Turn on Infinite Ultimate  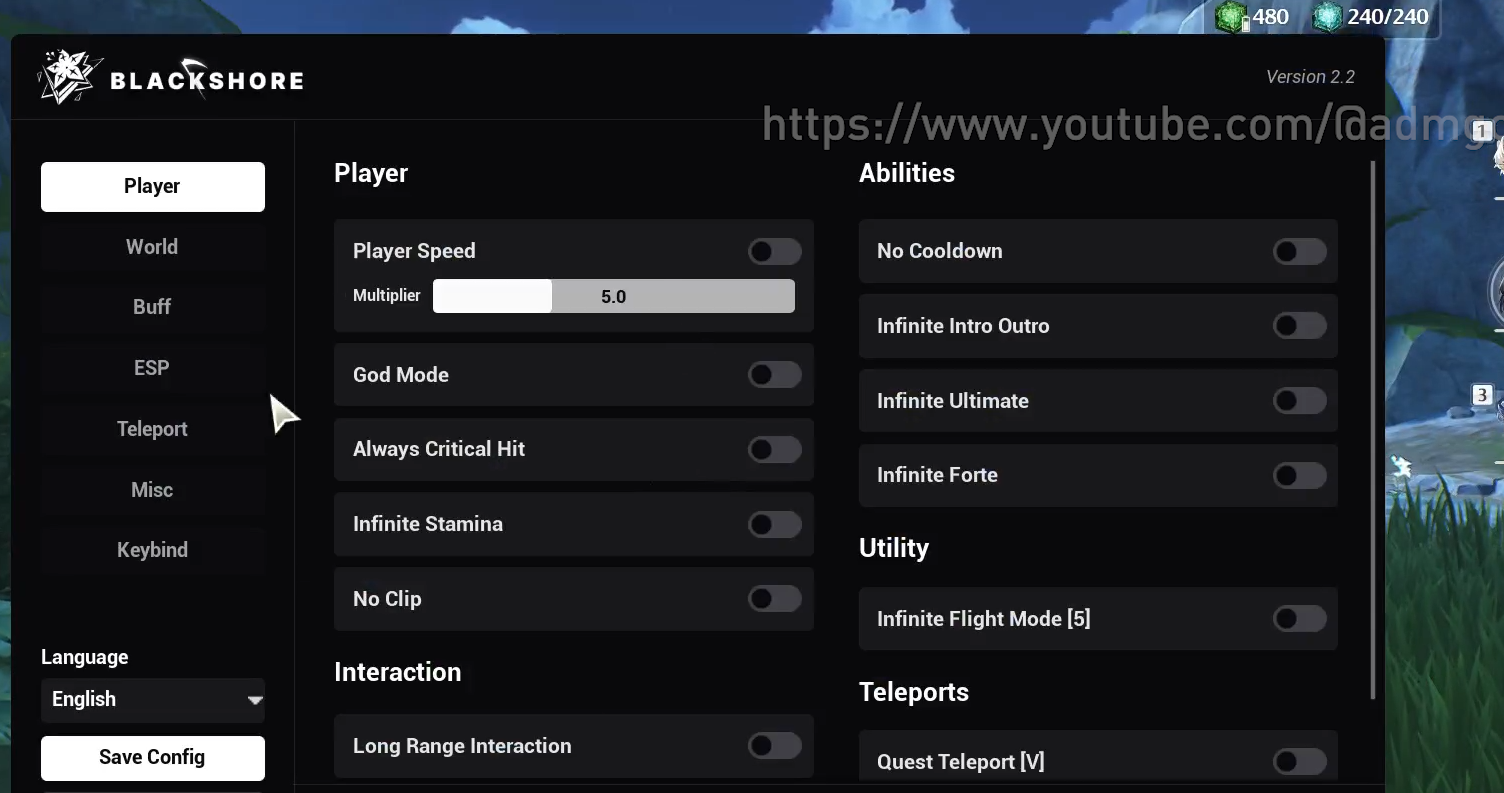[1299, 401]
